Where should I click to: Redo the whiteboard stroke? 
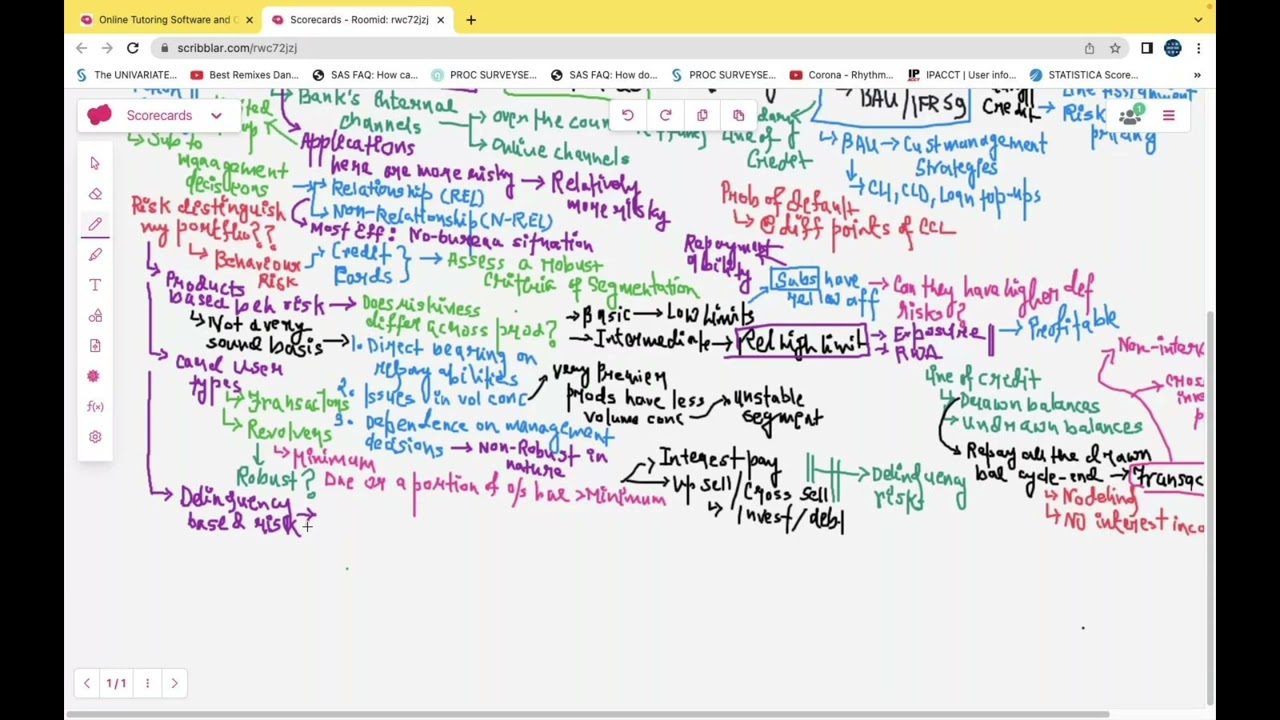pyautogui.click(x=665, y=115)
